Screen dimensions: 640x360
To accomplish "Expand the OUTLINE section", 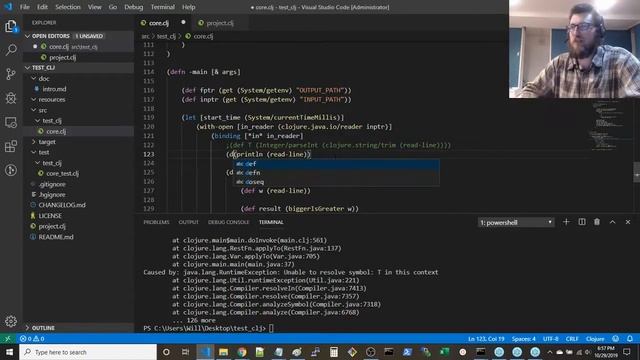I will coord(78,328).
